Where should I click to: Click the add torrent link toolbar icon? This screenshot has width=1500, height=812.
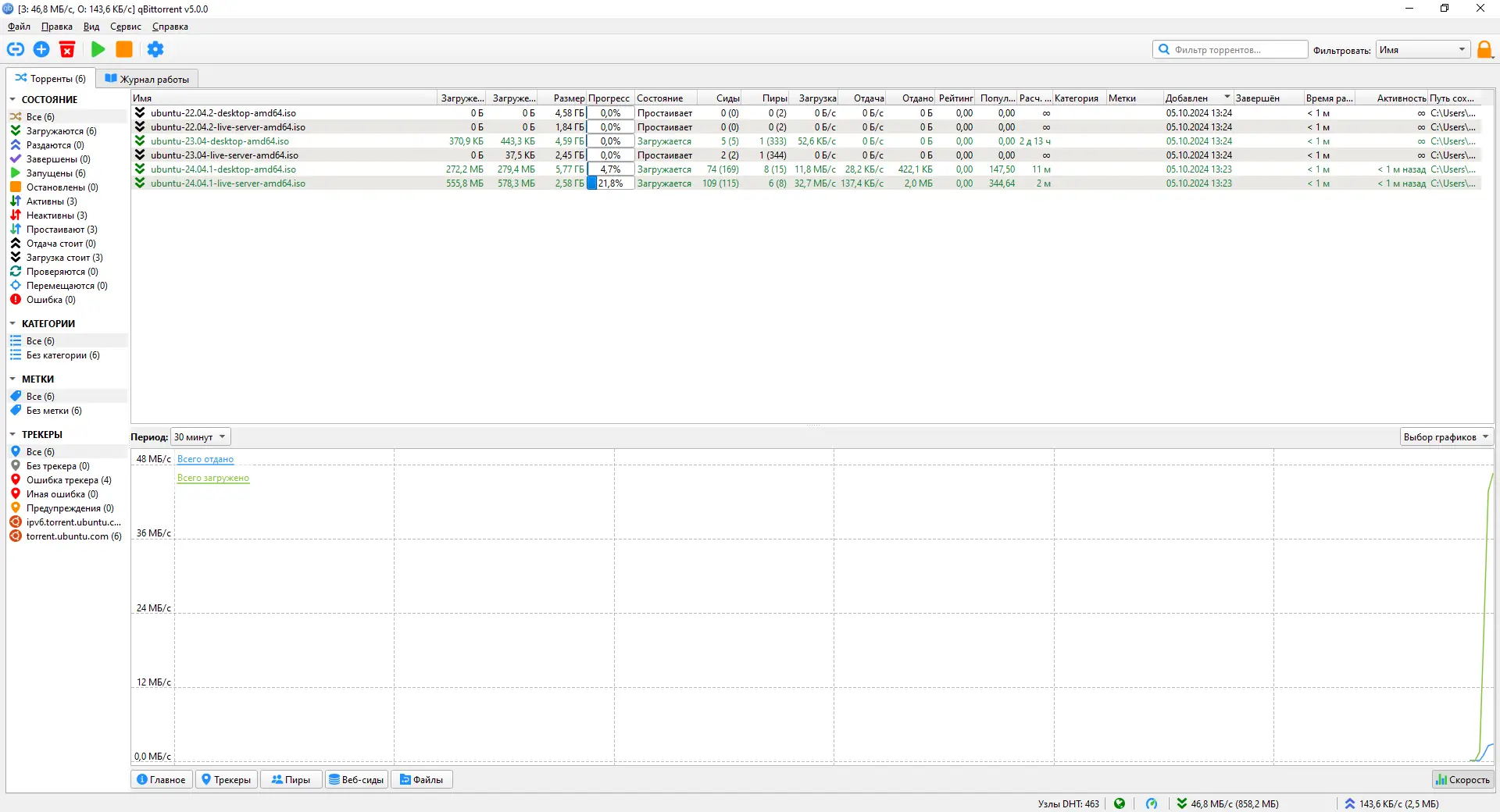pyautogui.click(x=16, y=49)
